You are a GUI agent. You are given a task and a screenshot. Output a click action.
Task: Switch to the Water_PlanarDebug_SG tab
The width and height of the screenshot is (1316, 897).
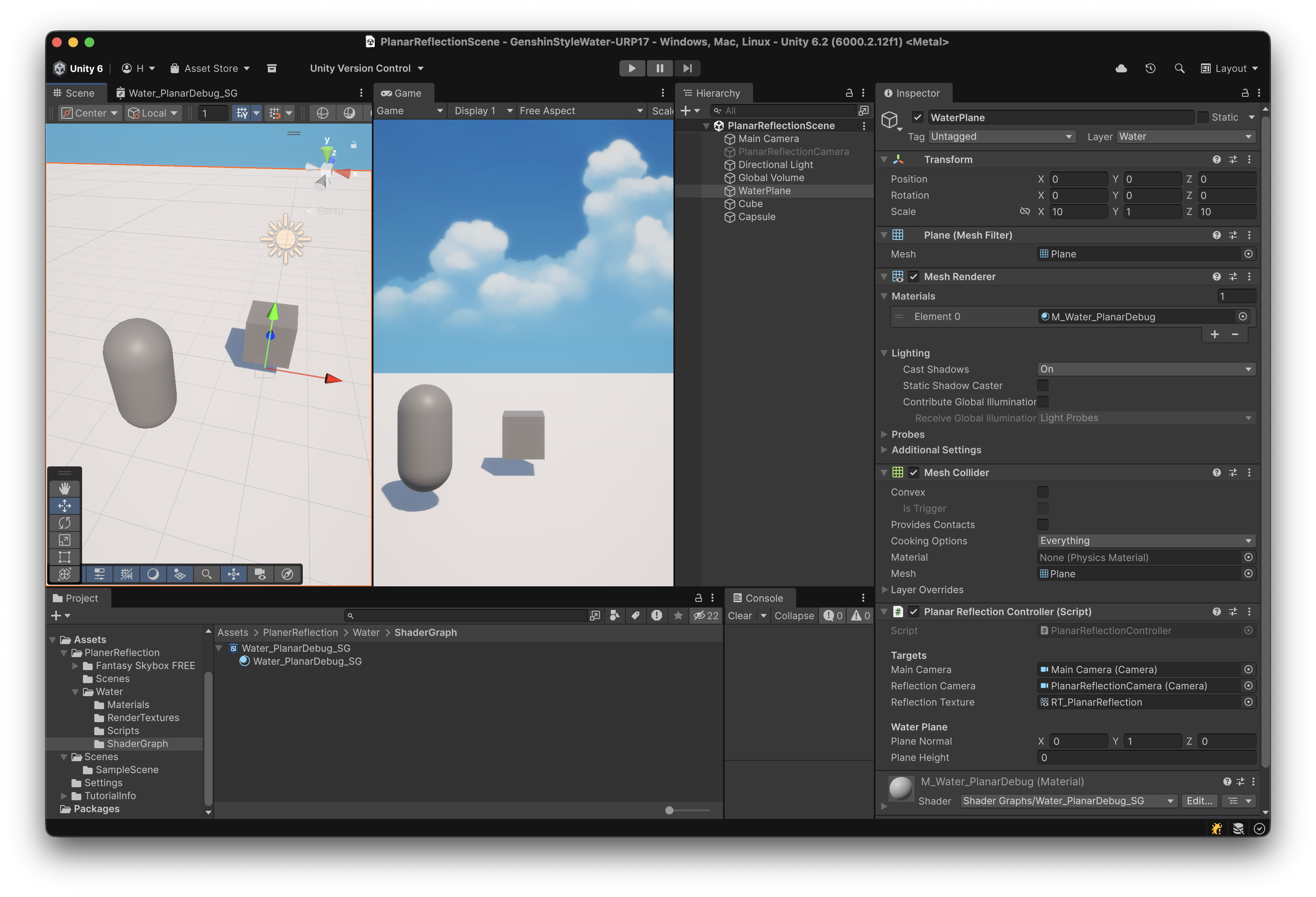pyautogui.click(x=177, y=93)
